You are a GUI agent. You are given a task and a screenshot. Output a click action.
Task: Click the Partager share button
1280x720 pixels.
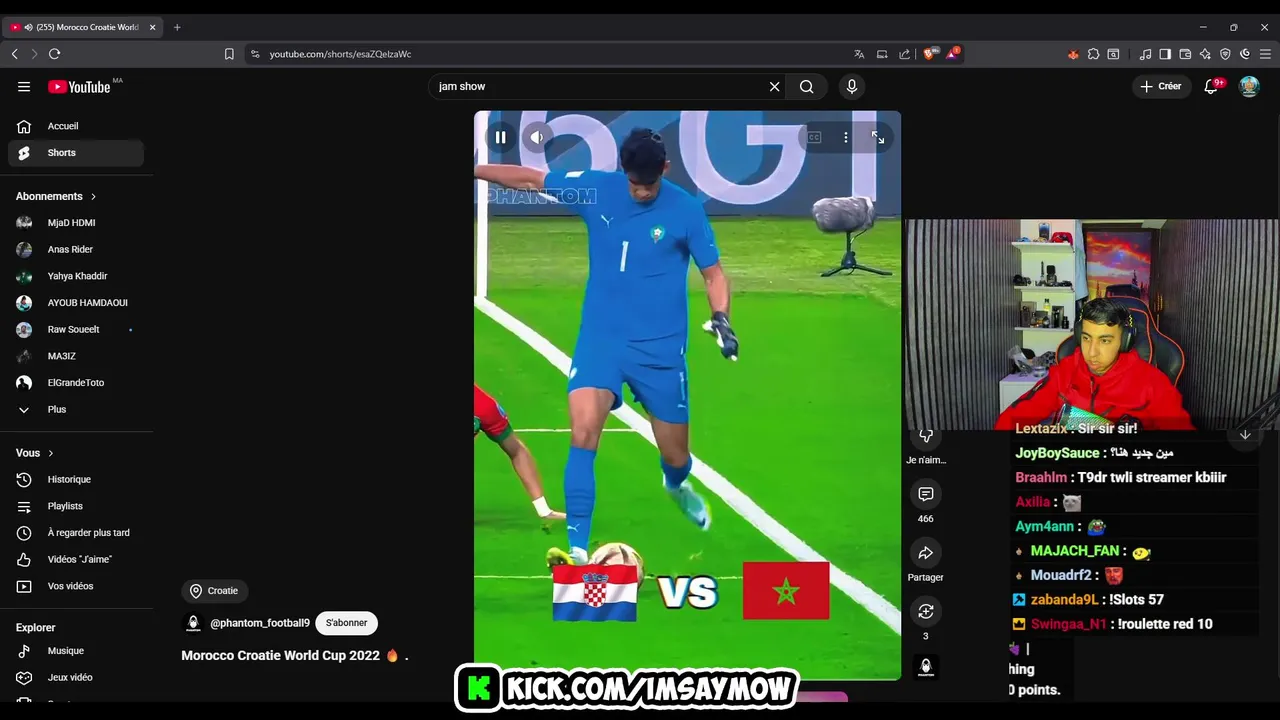tap(926, 553)
